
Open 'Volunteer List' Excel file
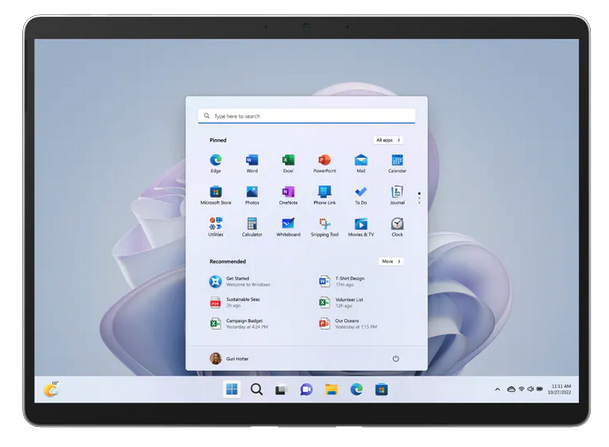tap(341, 302)
